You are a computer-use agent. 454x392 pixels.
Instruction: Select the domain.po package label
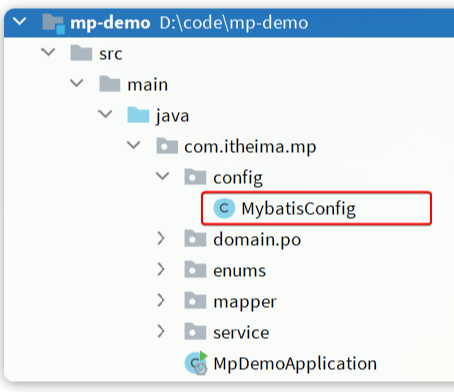pos(257,240)
